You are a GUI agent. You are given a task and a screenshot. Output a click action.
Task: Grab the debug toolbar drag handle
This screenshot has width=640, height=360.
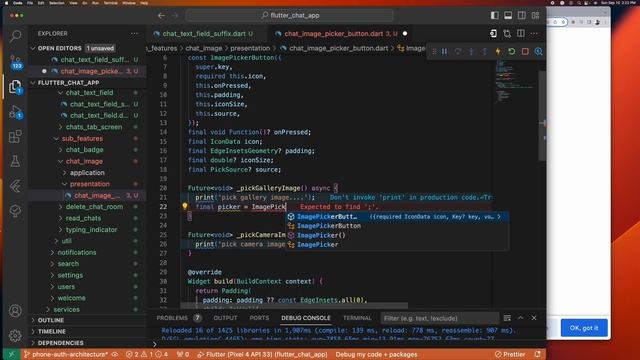point(434,51)
